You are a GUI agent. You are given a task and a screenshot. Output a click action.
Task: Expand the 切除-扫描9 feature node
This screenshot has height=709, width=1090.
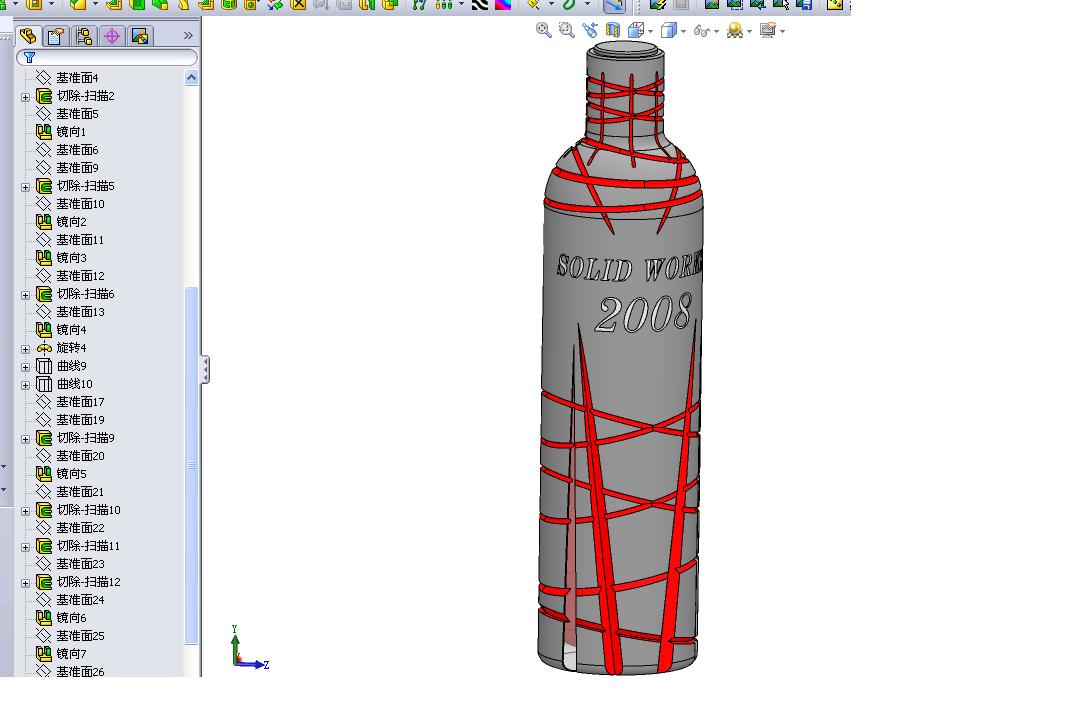[26, 439]
